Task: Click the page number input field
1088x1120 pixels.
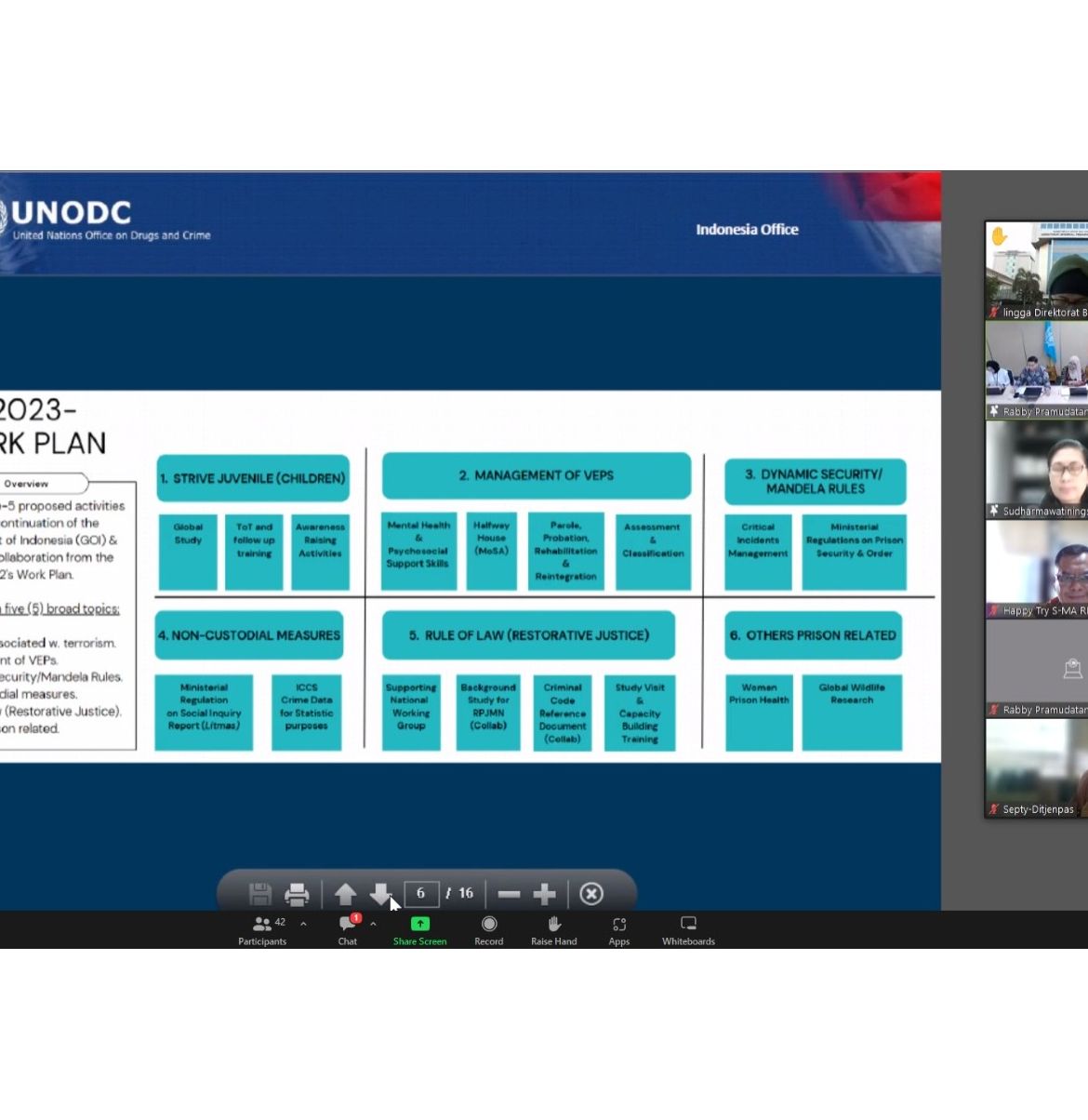Action: [x=421, y=894]
